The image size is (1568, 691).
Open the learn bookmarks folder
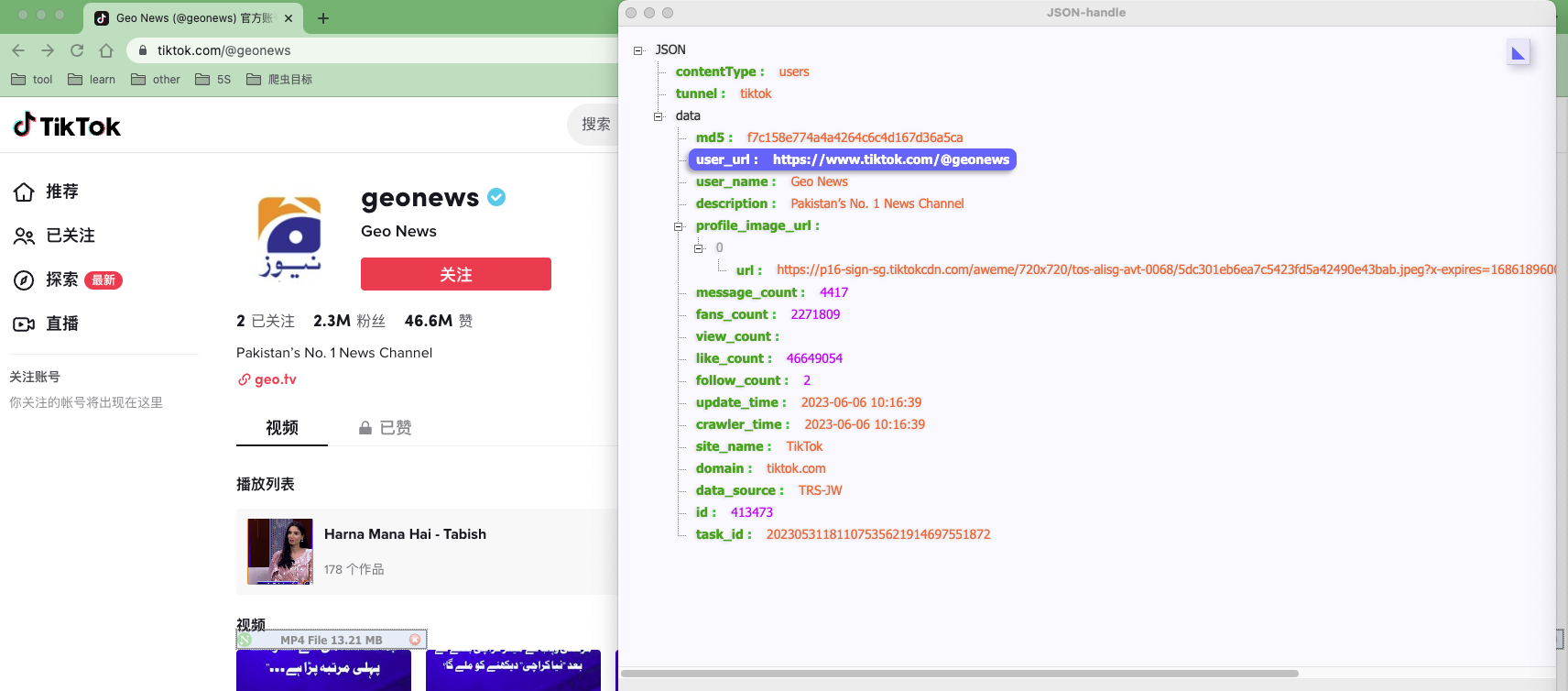[92, 80]
